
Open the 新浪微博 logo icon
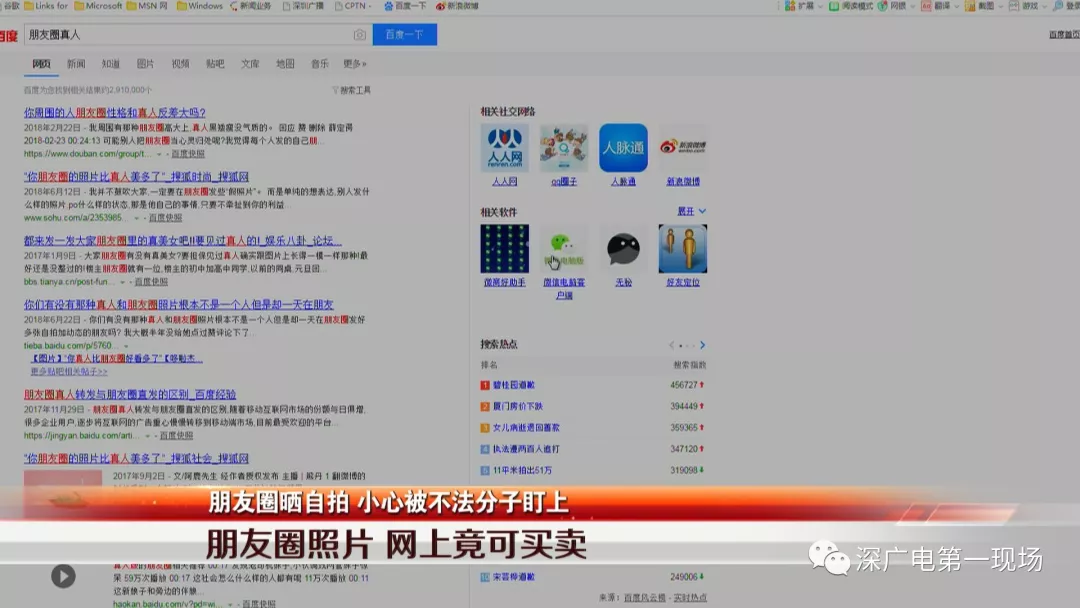point(683,148)
